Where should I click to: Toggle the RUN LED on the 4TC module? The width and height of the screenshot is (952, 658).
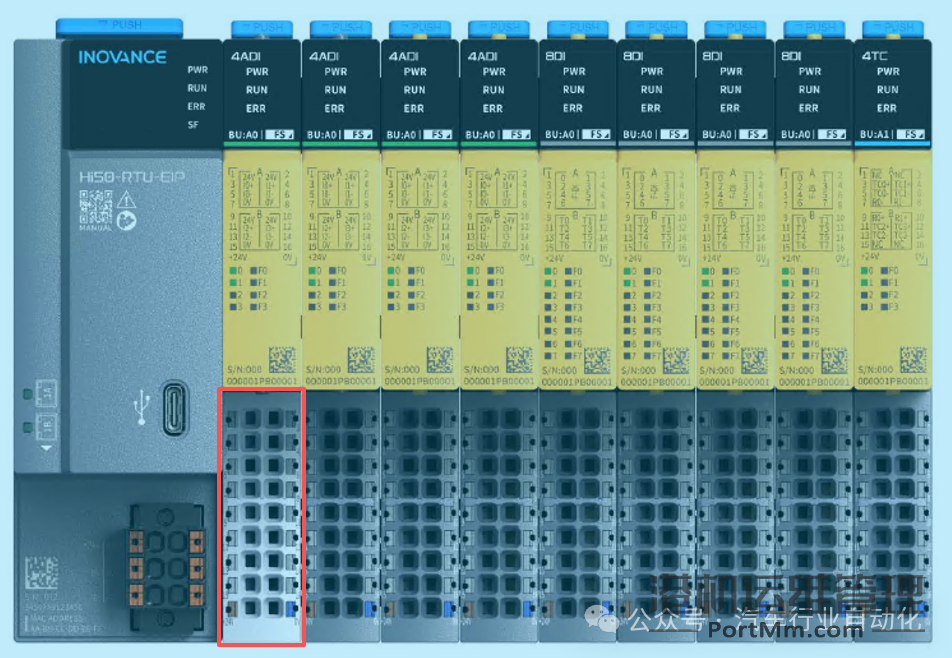coord(888,89)
